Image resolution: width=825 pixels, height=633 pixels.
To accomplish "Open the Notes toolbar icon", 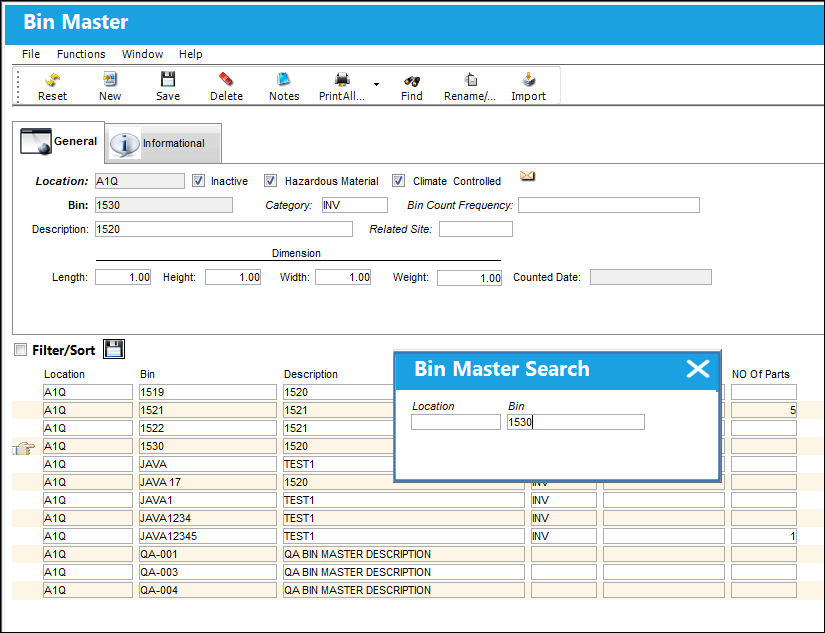I will click(284, 79).
